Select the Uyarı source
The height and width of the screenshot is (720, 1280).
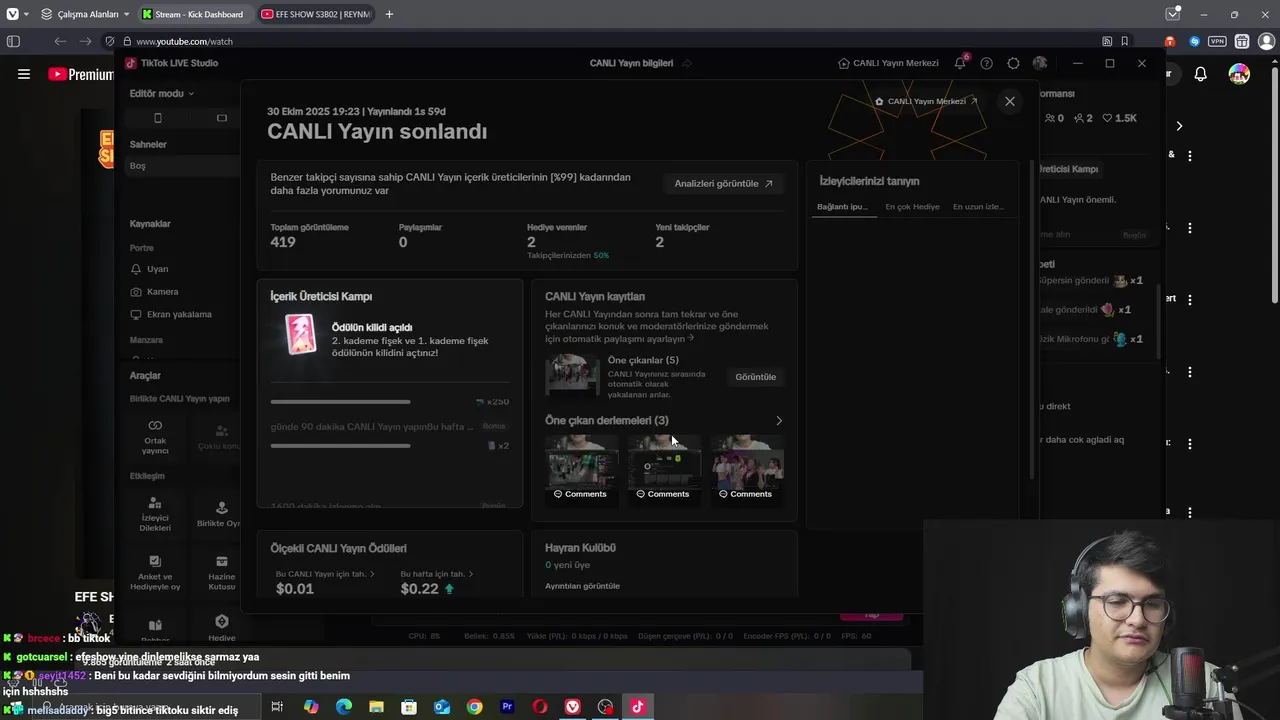coord(150,269)
